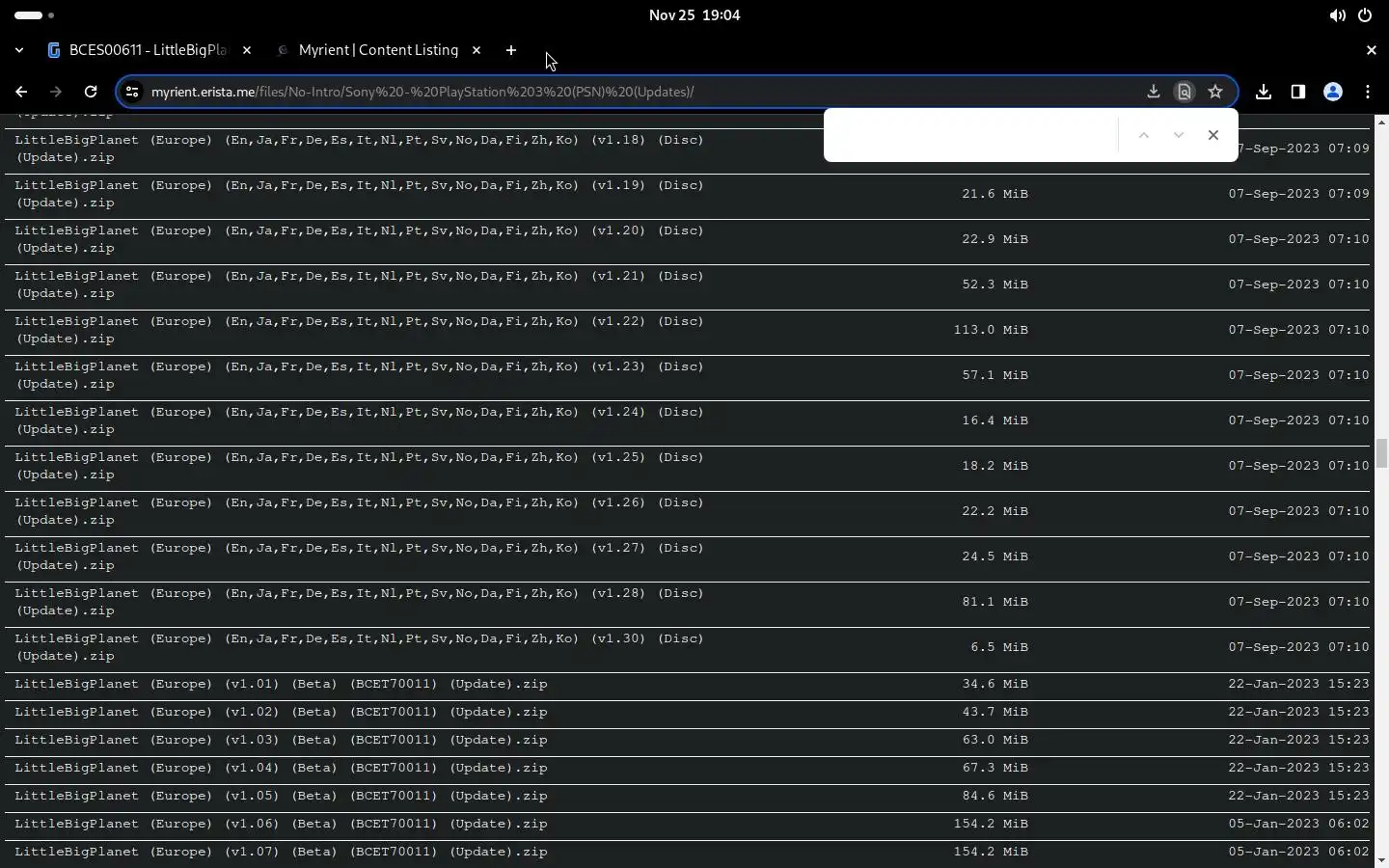The height and width of the screenshot is (868, 1389).
Task: Close the browser window
Action: coord(1372,50)
